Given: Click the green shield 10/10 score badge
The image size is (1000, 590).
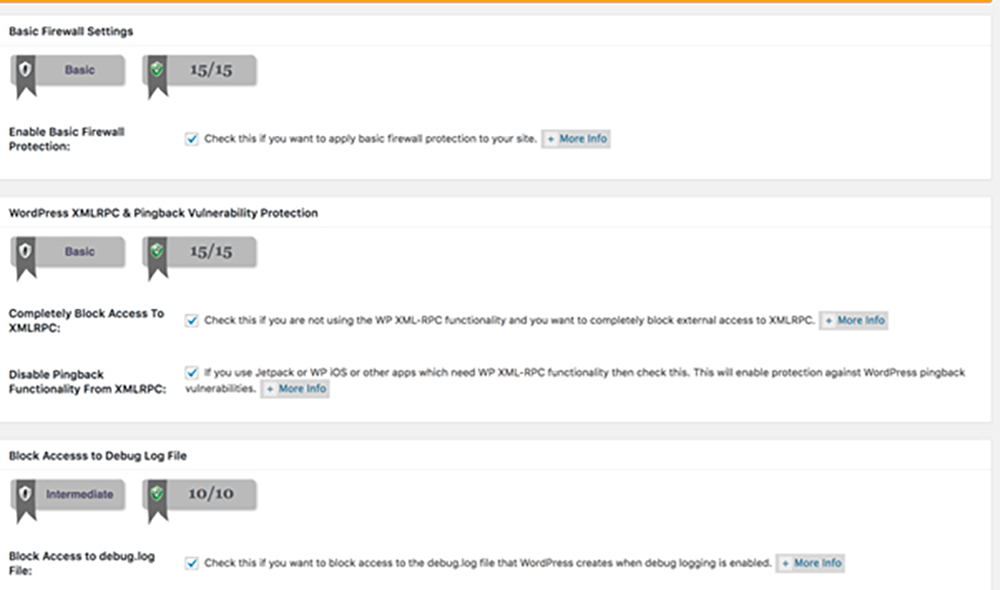Looking at the screenshot, I should pos(200,495).
